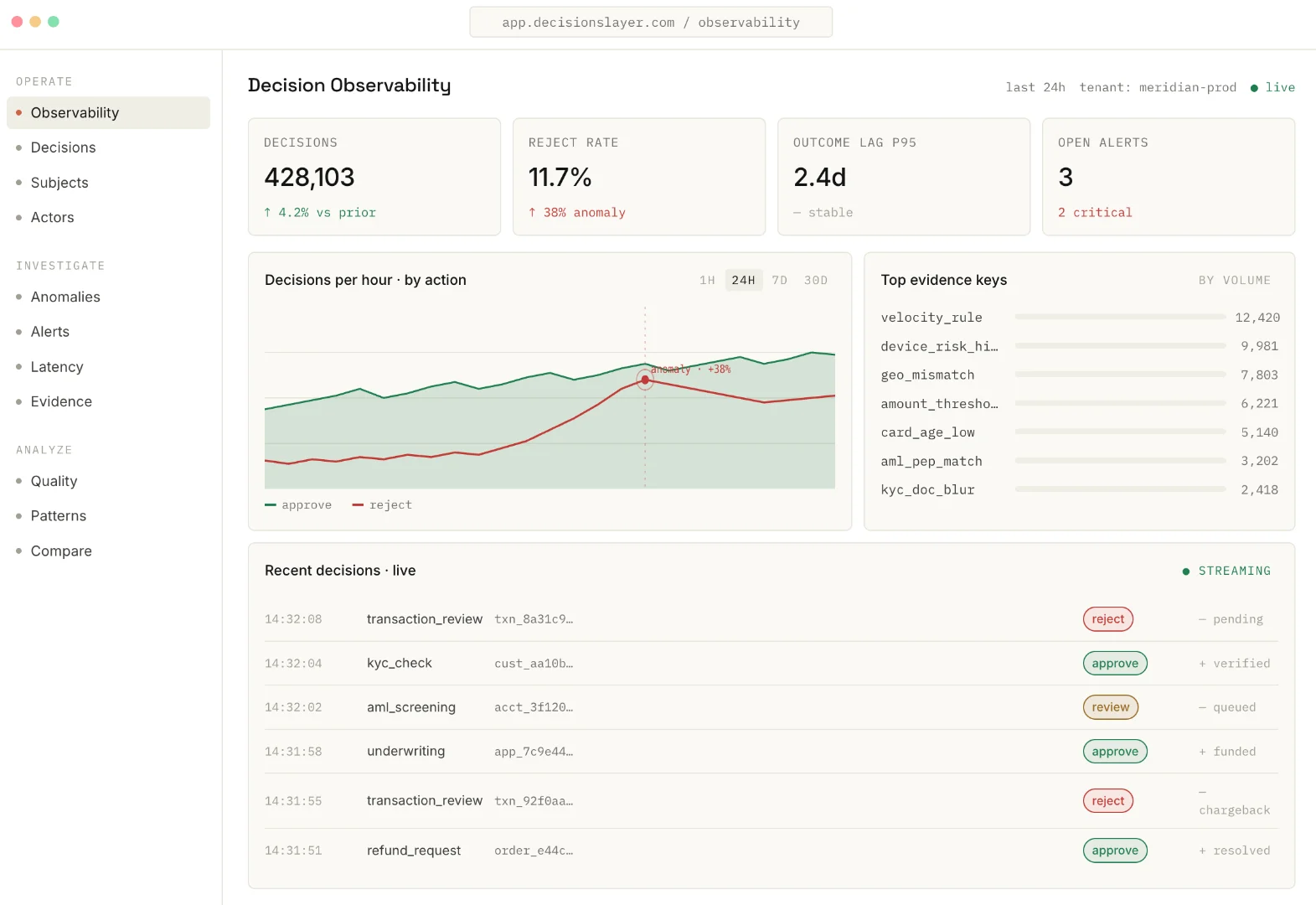Switch chart range to 1H
The image size is (1316, 905).
tap(707, 280)
